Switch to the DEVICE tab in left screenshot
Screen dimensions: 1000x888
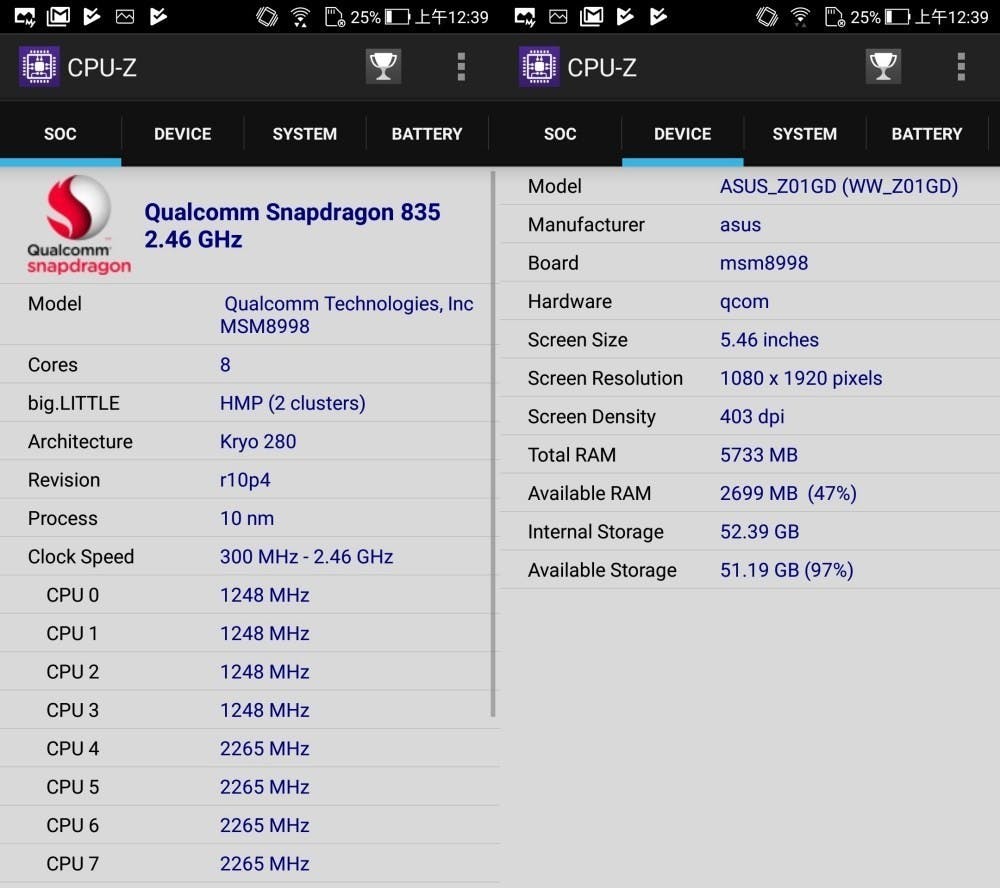click(x=182, y=134)
